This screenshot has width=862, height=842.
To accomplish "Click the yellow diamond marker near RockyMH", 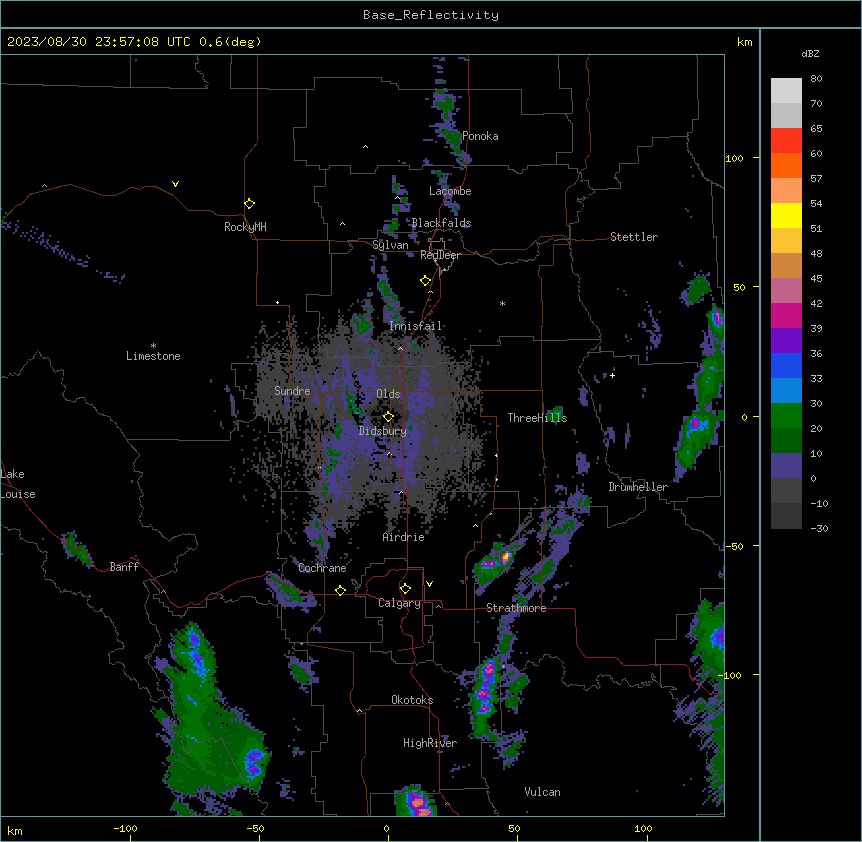I will click(x=250, y=204).
